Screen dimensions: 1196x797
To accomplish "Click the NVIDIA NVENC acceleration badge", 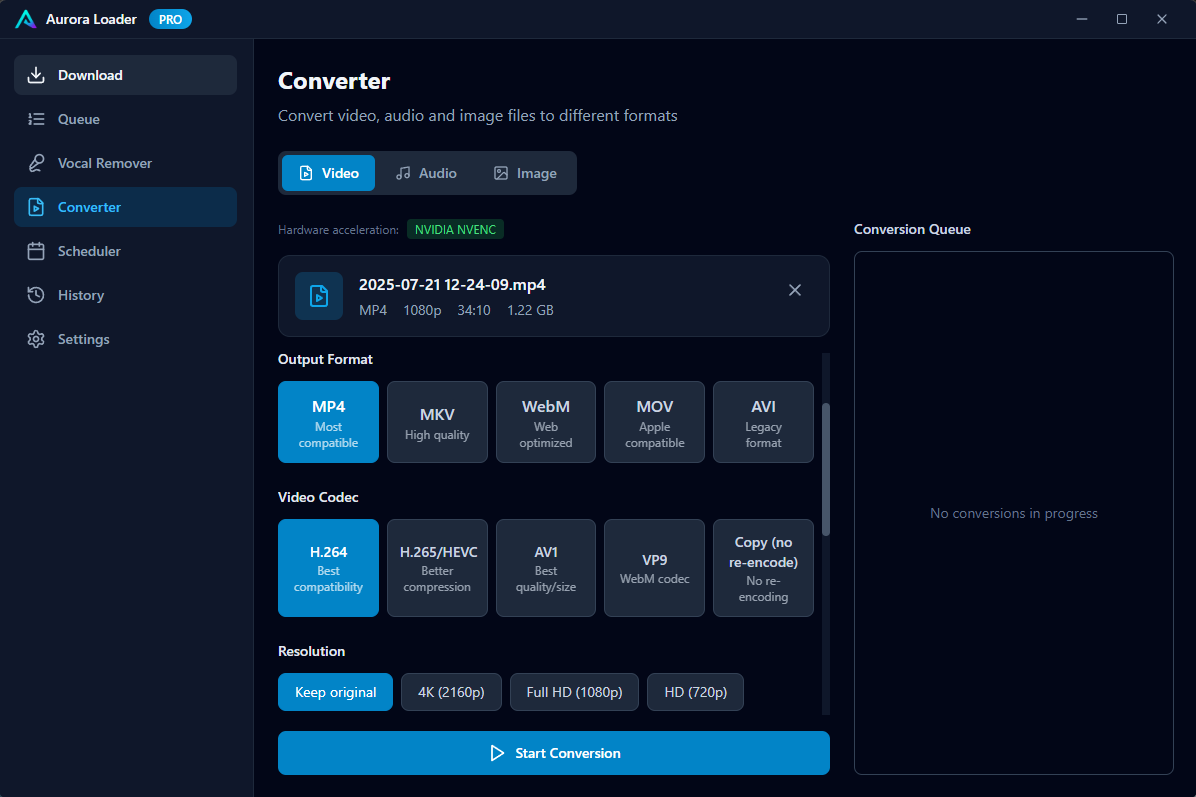I will (455, 229).
